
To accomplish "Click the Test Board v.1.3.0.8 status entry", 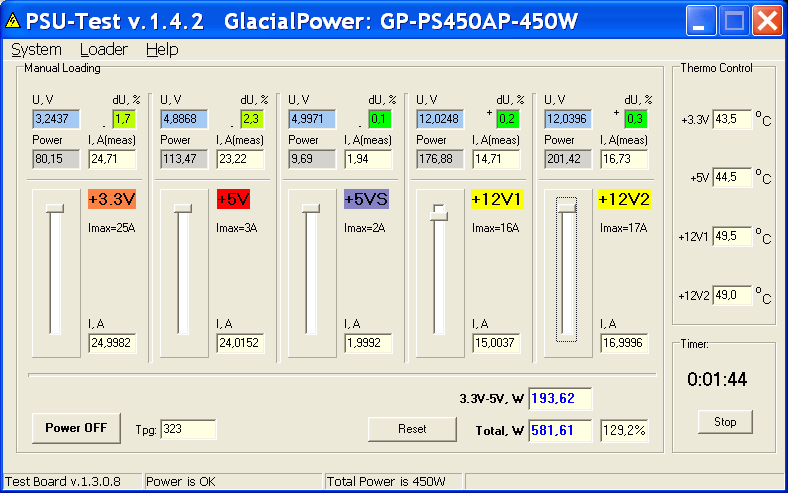I will (x=72, y=481).
